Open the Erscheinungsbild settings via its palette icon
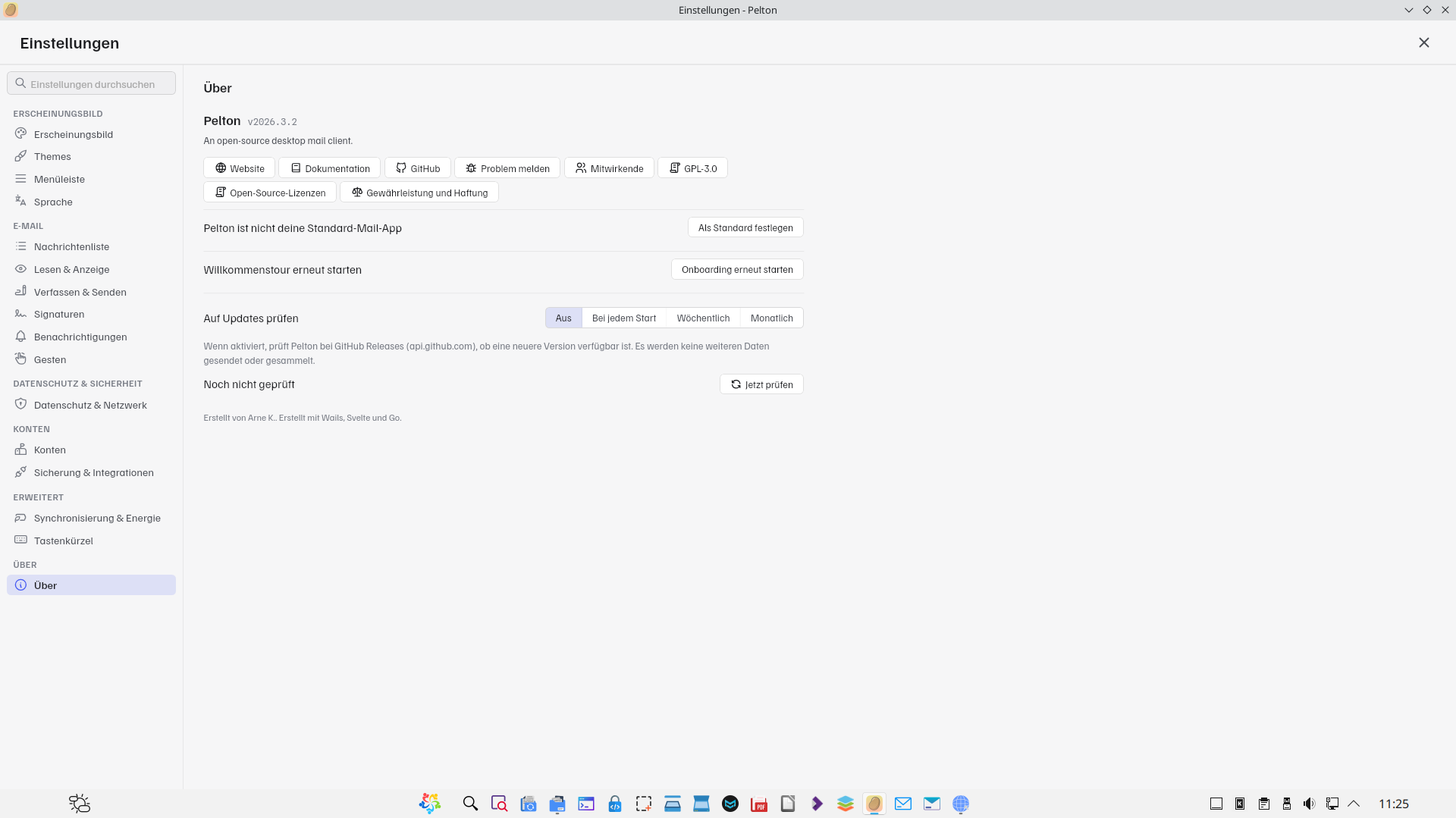 (20, 134)
